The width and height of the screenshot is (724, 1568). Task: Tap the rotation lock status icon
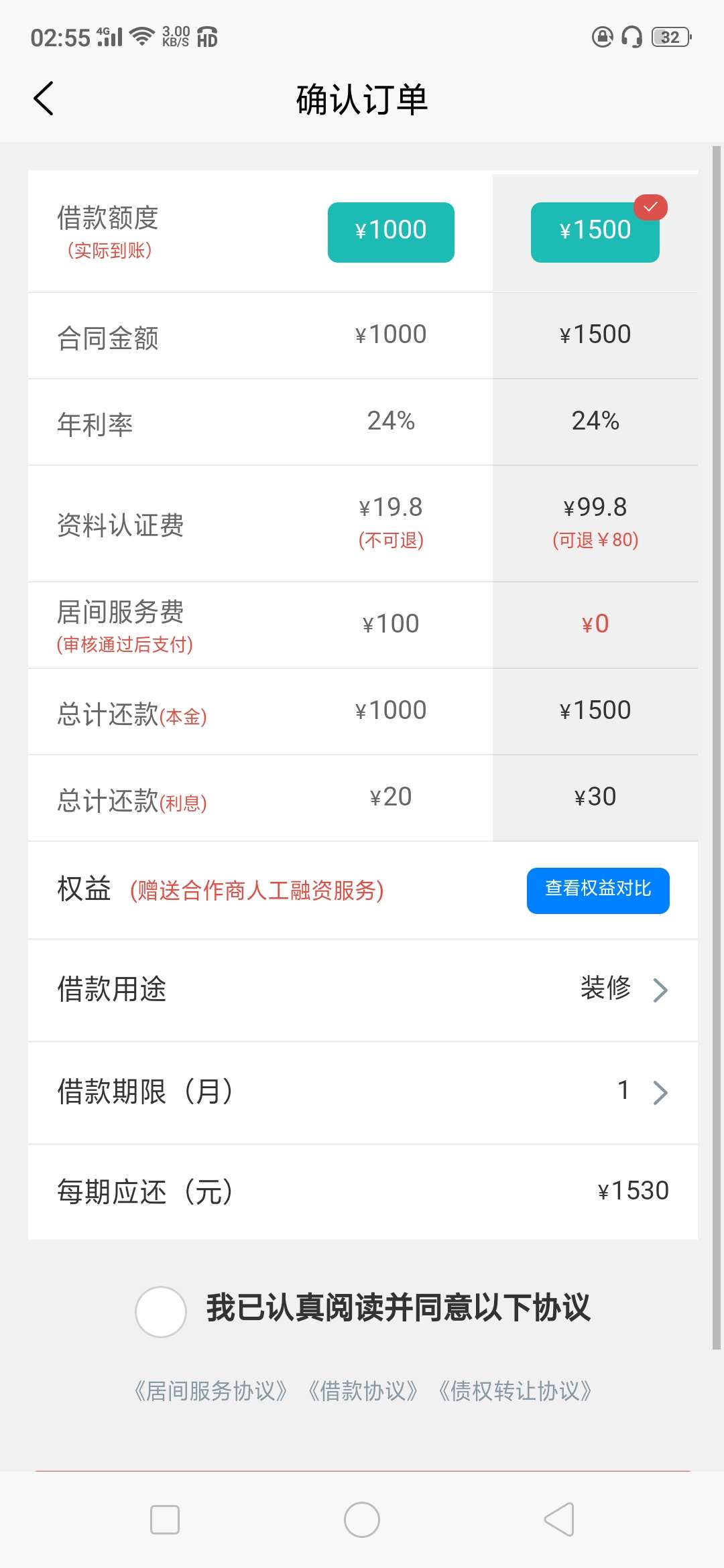602,37
